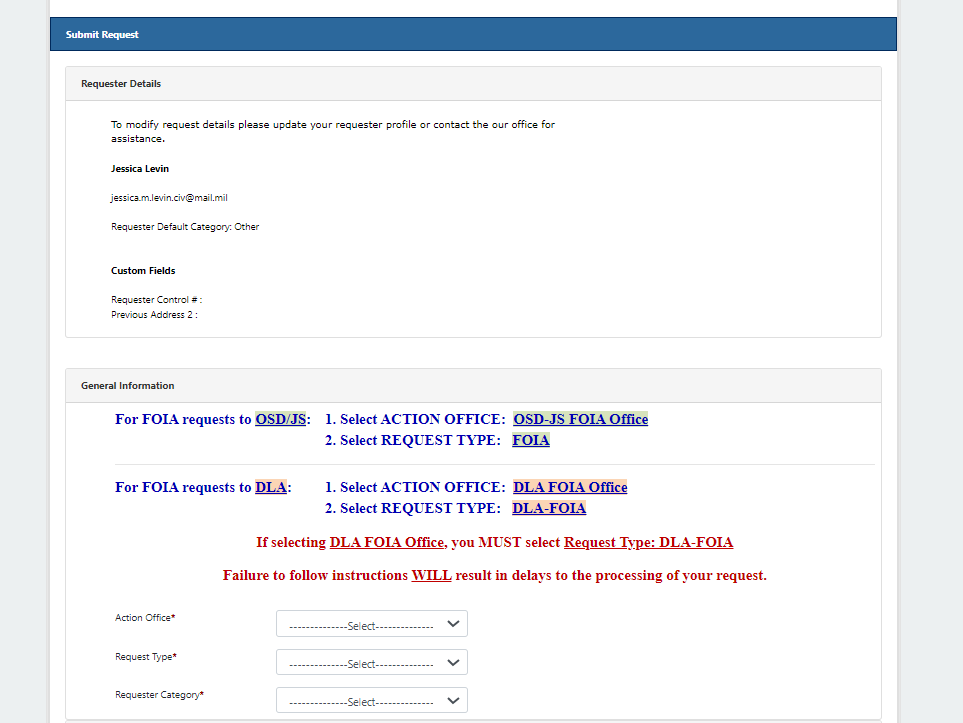Viewport: 963px width, 723px height.
Task: Click the 'To modify request details' instruction text
Action: click(333, 131)
